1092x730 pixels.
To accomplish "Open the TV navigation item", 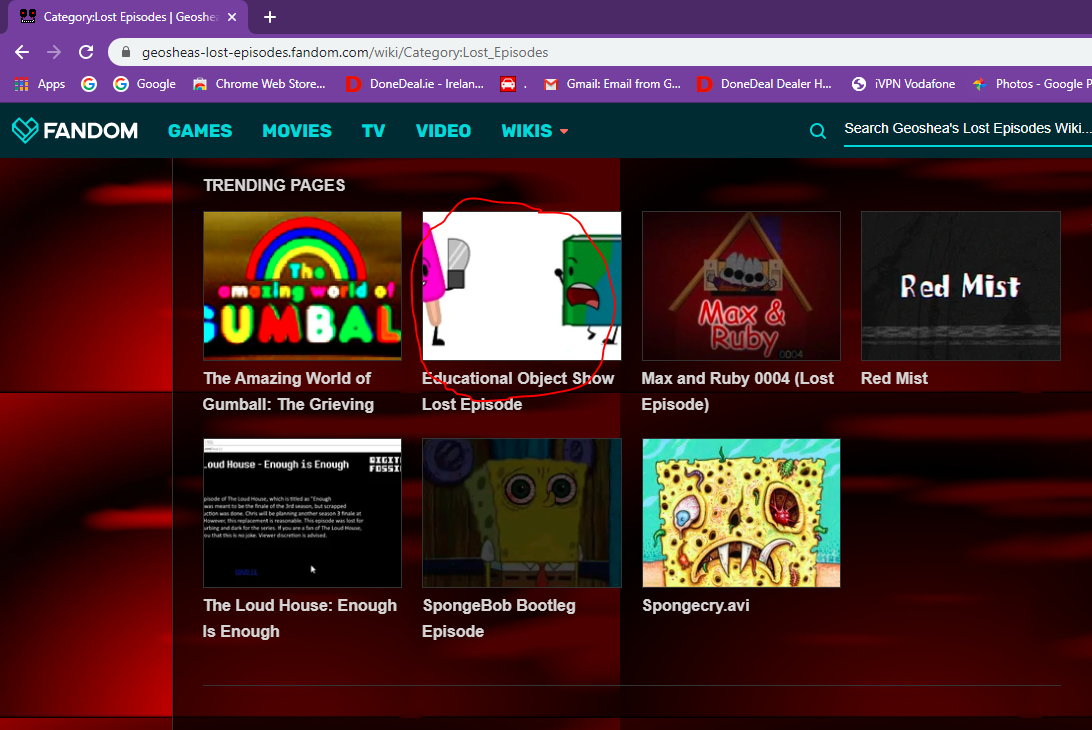I will 373,131.
